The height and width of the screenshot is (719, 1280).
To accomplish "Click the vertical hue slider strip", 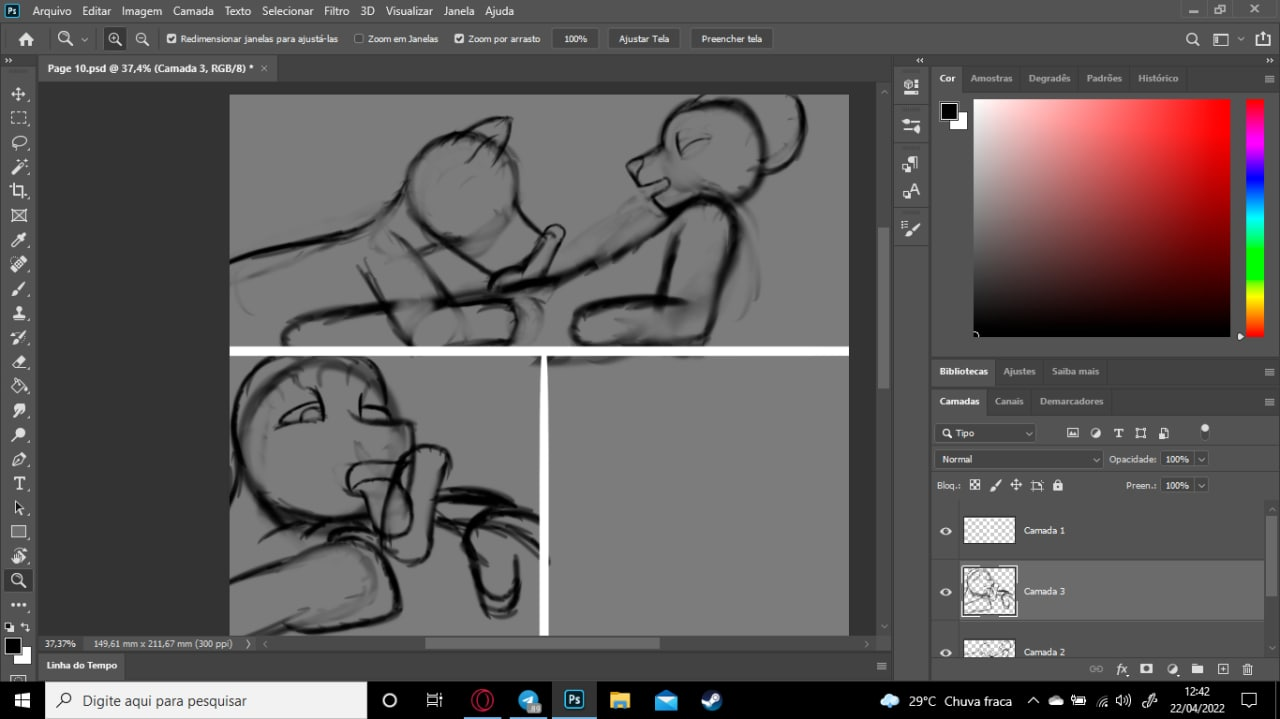I will tap(1254, 218).
